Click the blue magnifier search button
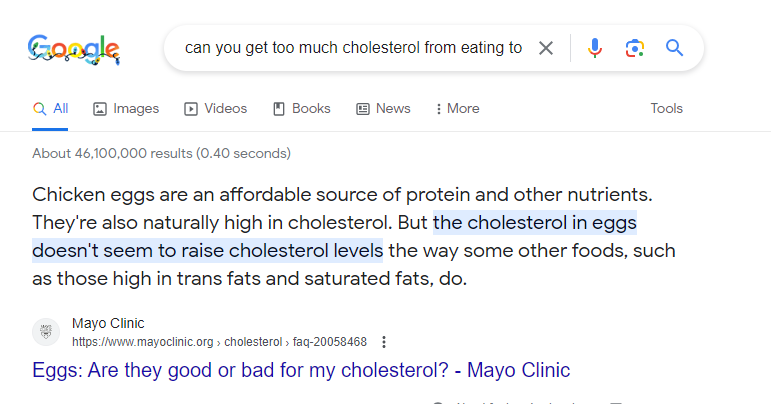This screenshot has width=771, height=404. pos(674,48)
